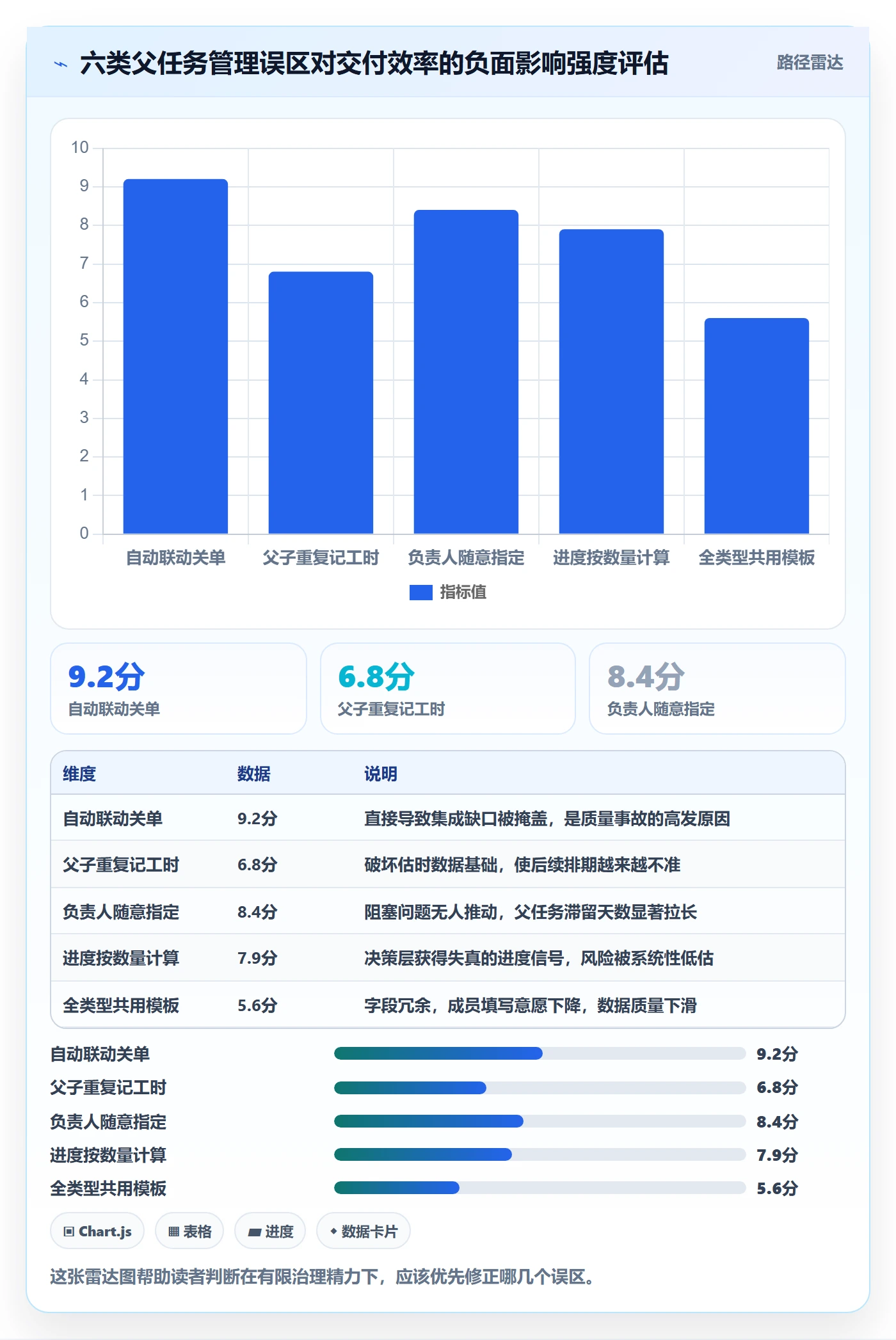Click the 负责人随意指定 bar in chart
Screen dimensions: 896x1340
(466, 372)
